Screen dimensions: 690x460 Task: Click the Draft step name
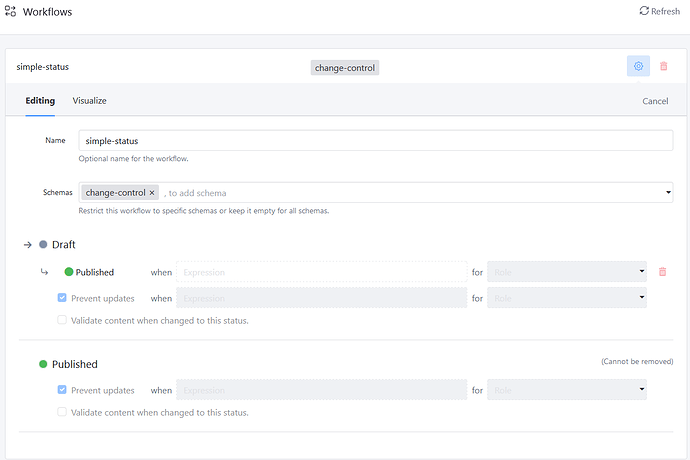click(x=64, y=245)
